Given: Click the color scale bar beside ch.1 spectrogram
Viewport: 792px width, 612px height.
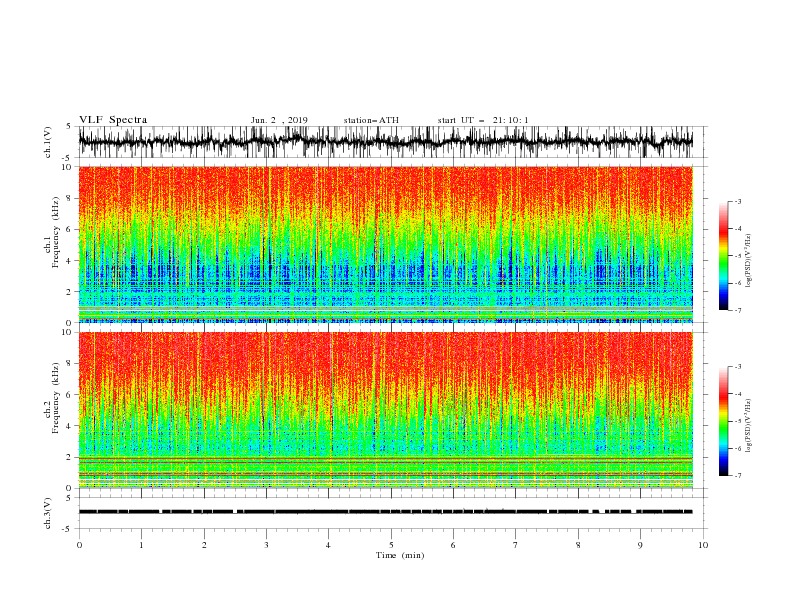Looking at the screenshot, I should (x=723, y=256).
